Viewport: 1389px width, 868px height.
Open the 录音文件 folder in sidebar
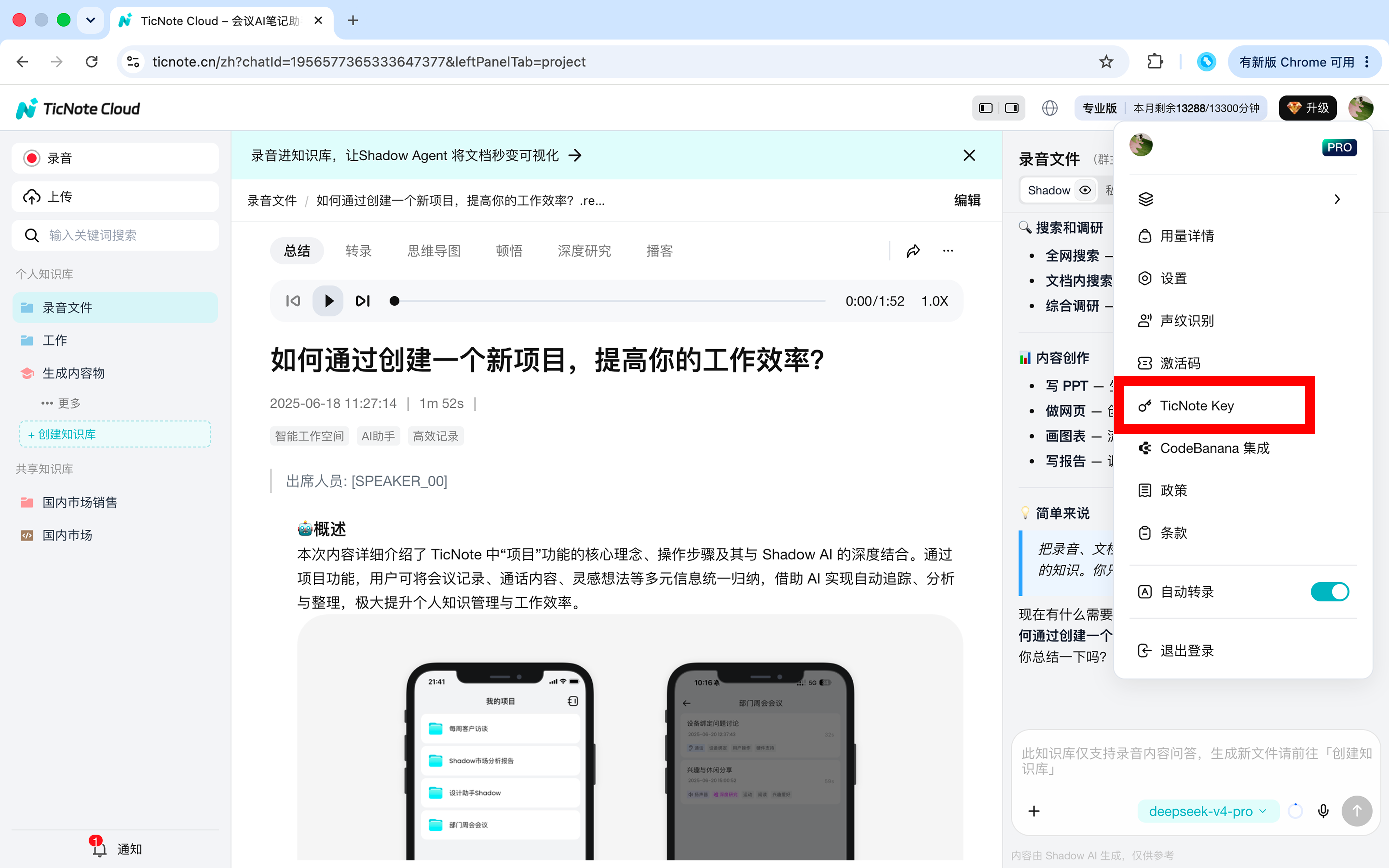115,307
